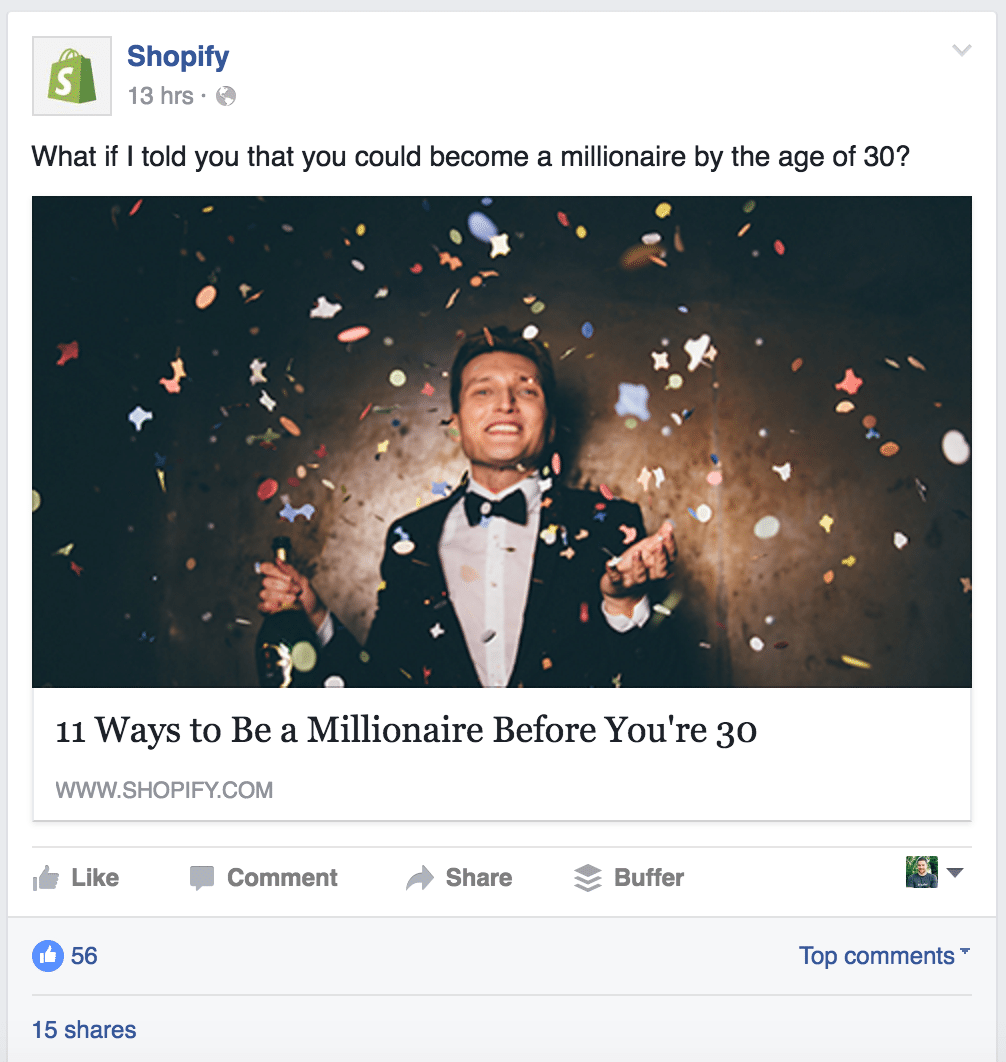Click the user profile picture near Buffer

pyautogui.click(x=921, y=872)
